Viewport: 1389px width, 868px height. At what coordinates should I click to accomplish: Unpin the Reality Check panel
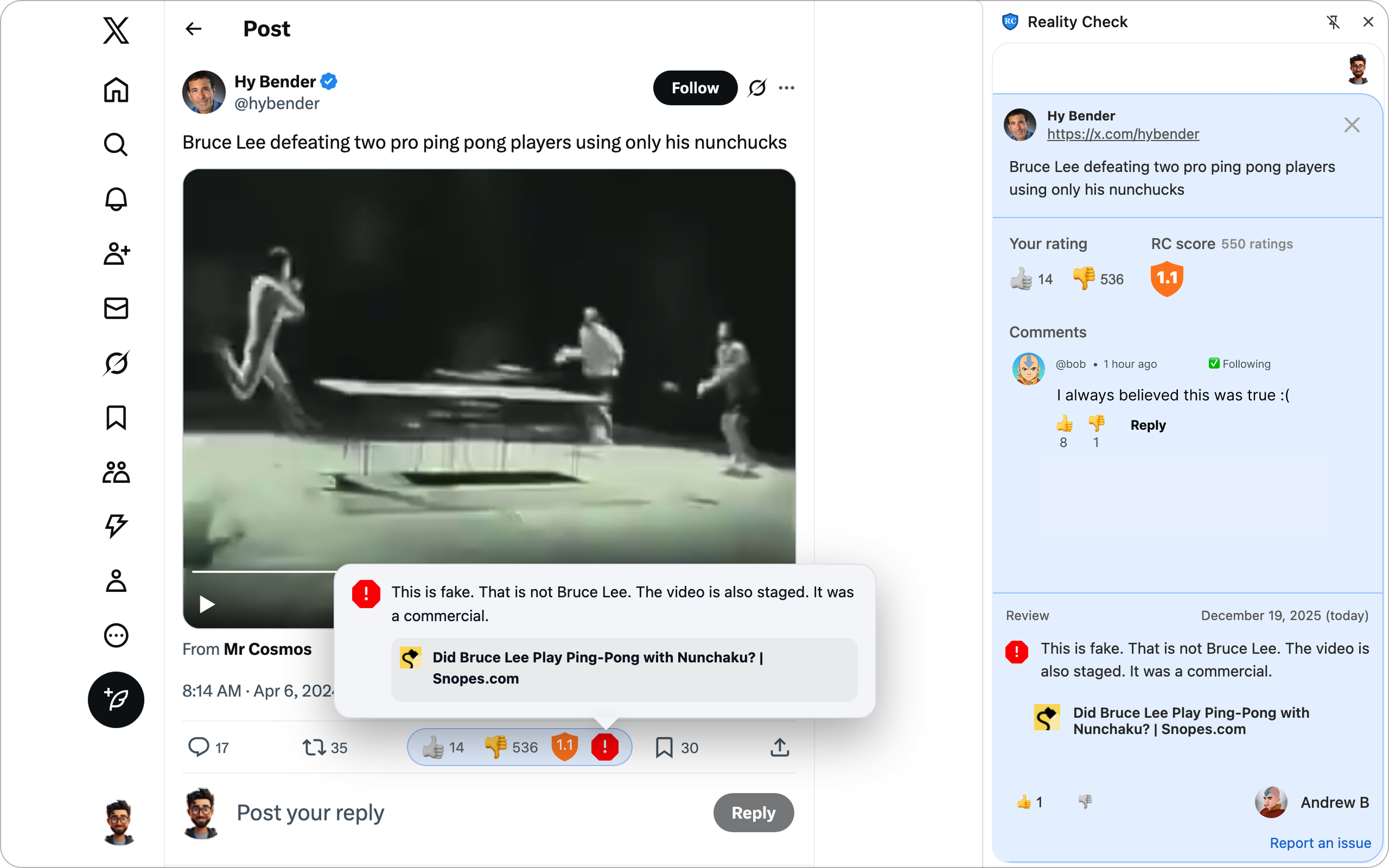point(1333,22)
